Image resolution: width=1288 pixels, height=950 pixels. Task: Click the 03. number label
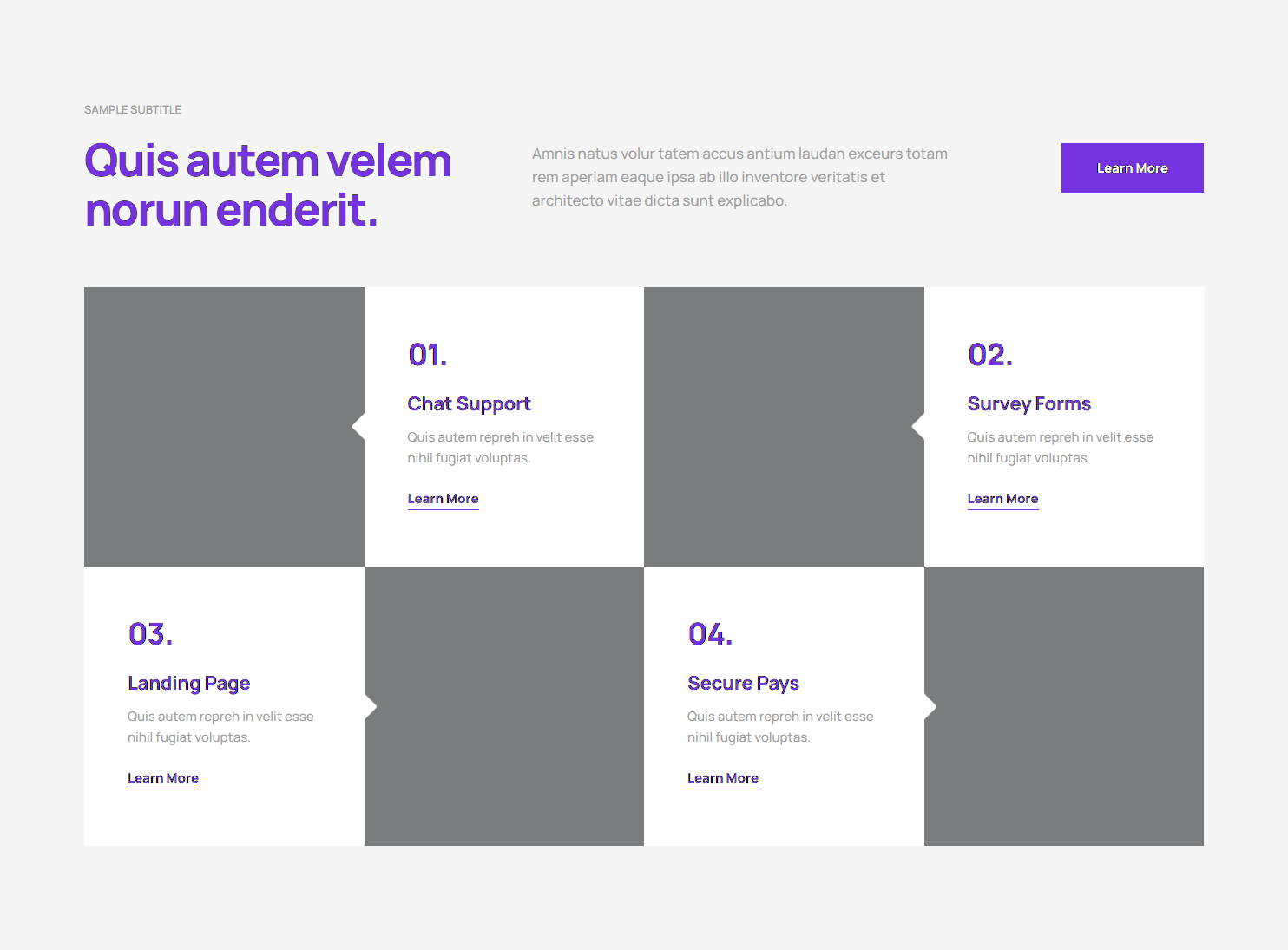(x=150, y=634)
